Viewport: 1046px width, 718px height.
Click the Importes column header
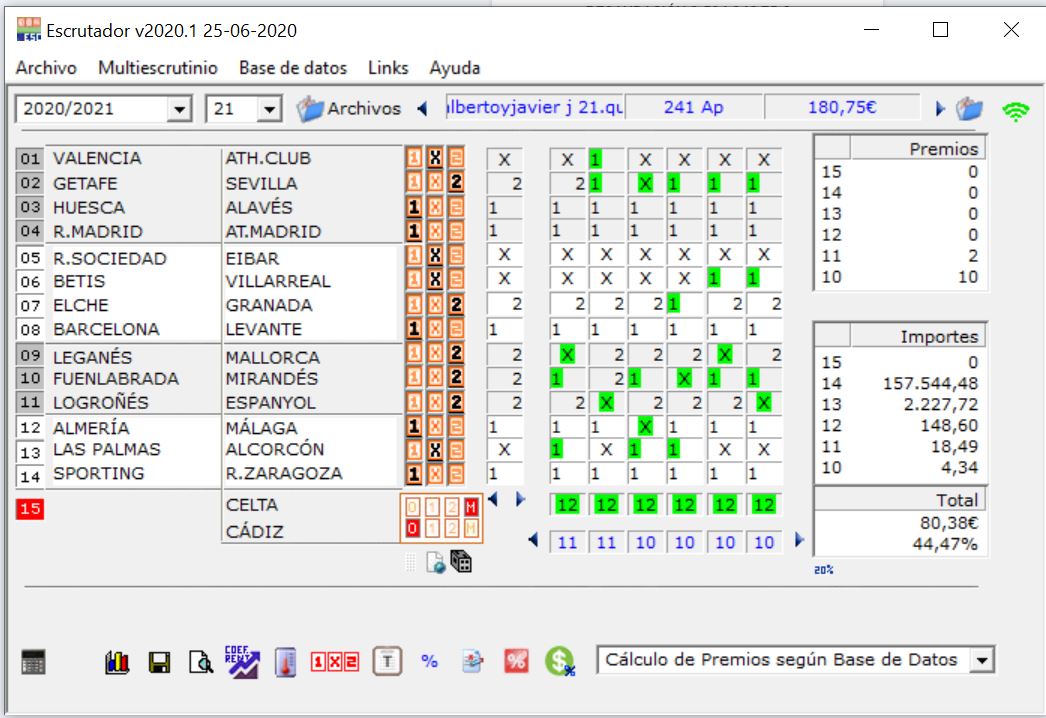(x=918, y=336)
